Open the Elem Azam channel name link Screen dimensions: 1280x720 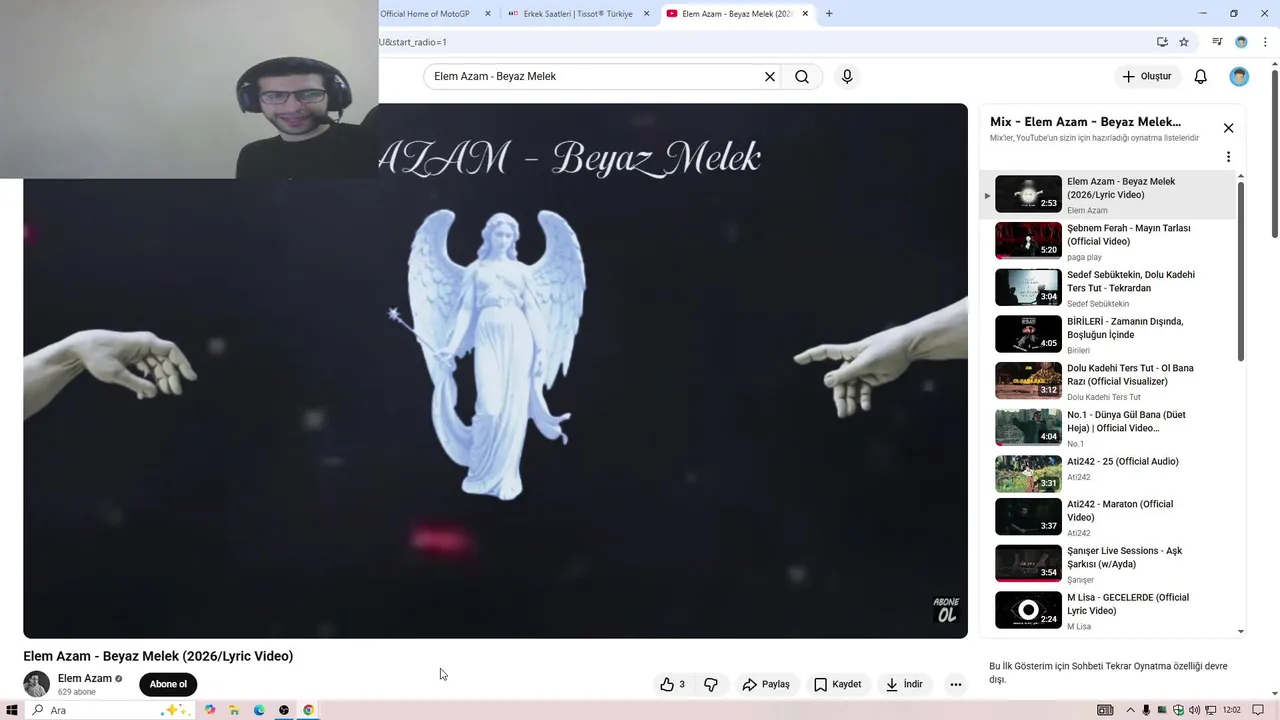[x=85, y=678]
